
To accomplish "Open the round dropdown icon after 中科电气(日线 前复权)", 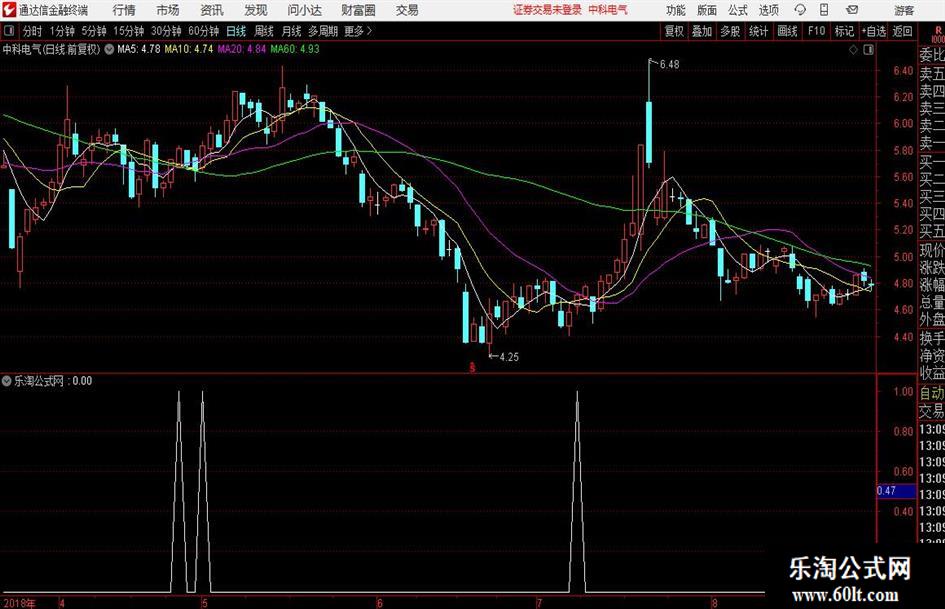I will (x=109, y=49).
